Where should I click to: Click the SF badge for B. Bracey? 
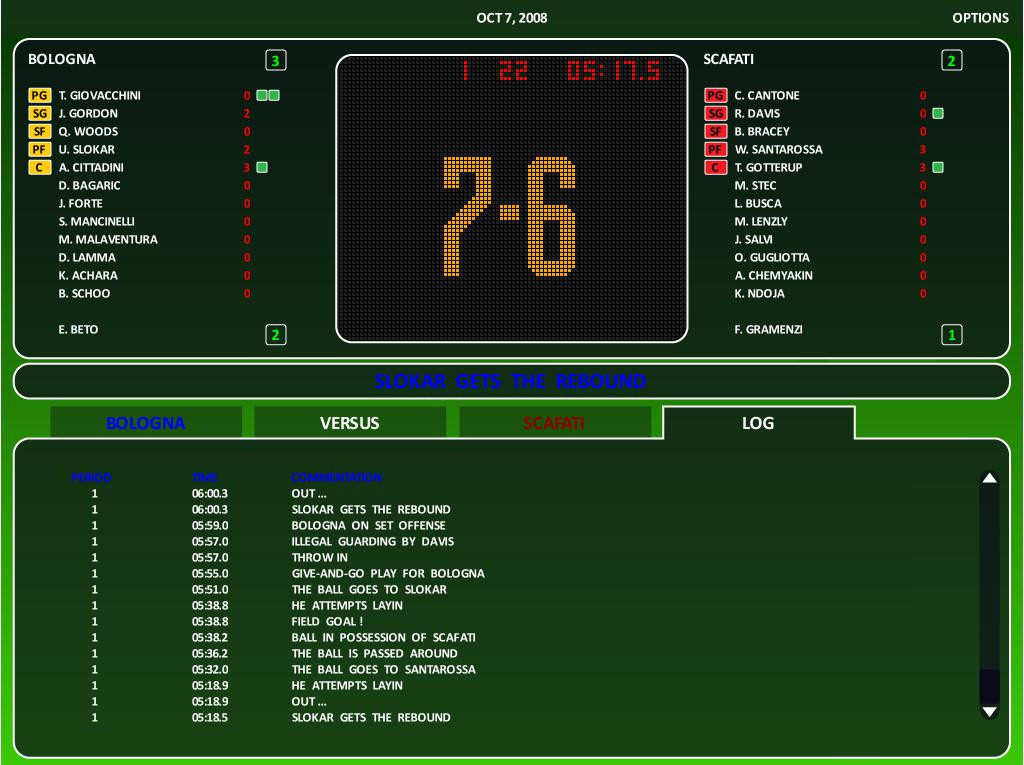pos(716,131)
